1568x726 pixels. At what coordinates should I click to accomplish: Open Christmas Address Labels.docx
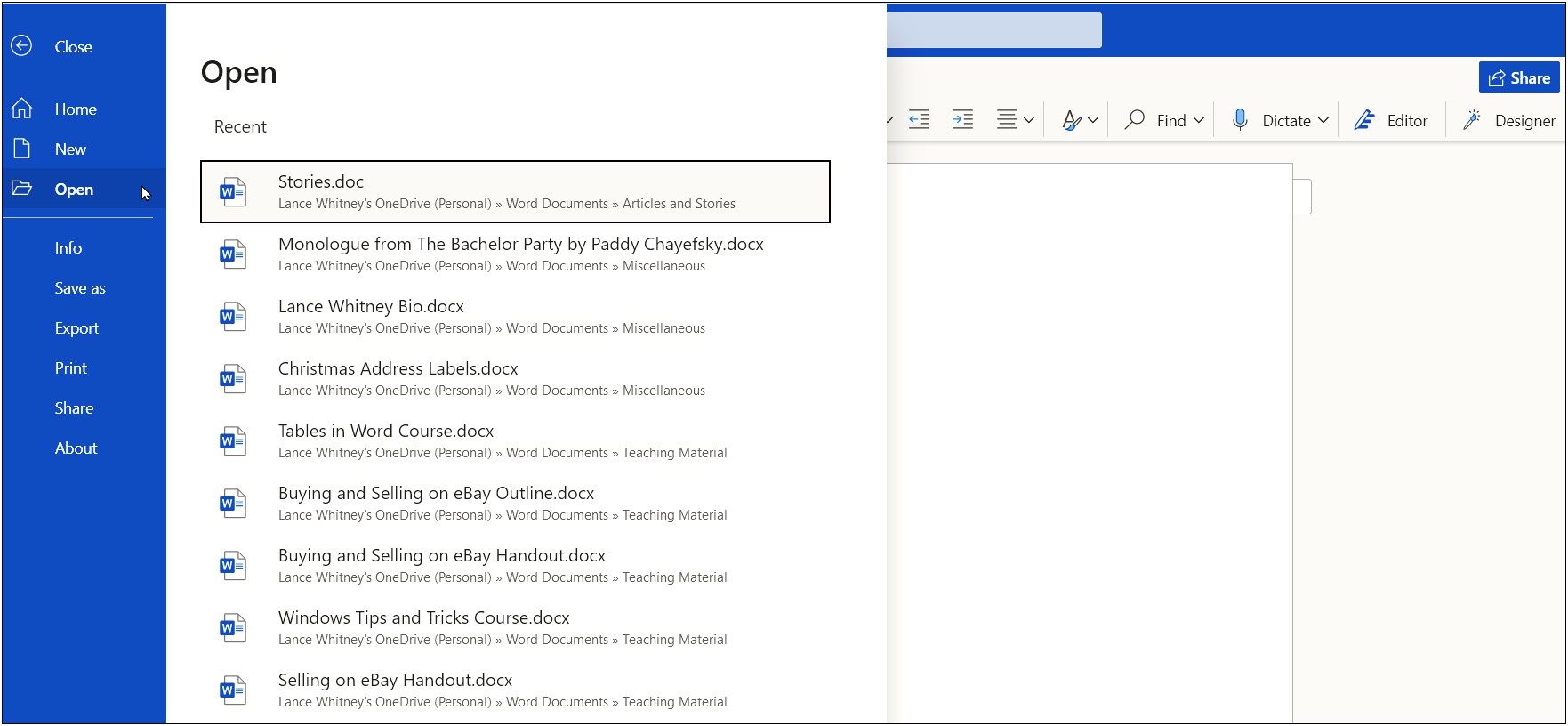point(515,378)
